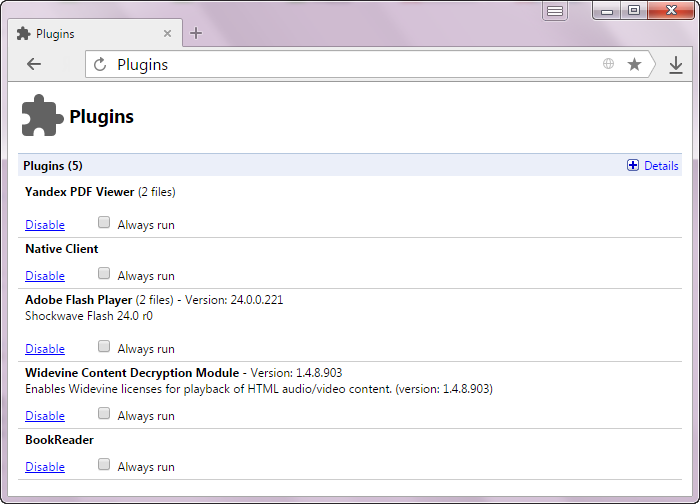Screen dimensions: 700x504
Task: Open downloads with the arrow icon
Action: pos(676,65)
